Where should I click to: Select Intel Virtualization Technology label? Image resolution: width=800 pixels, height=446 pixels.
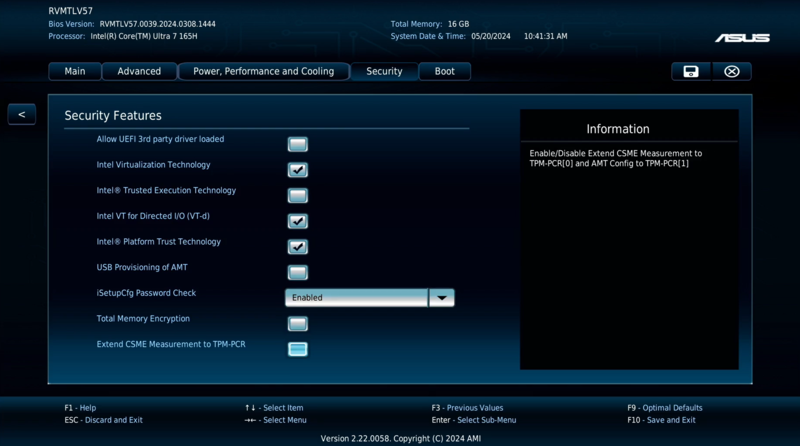(x=153, y=165)
